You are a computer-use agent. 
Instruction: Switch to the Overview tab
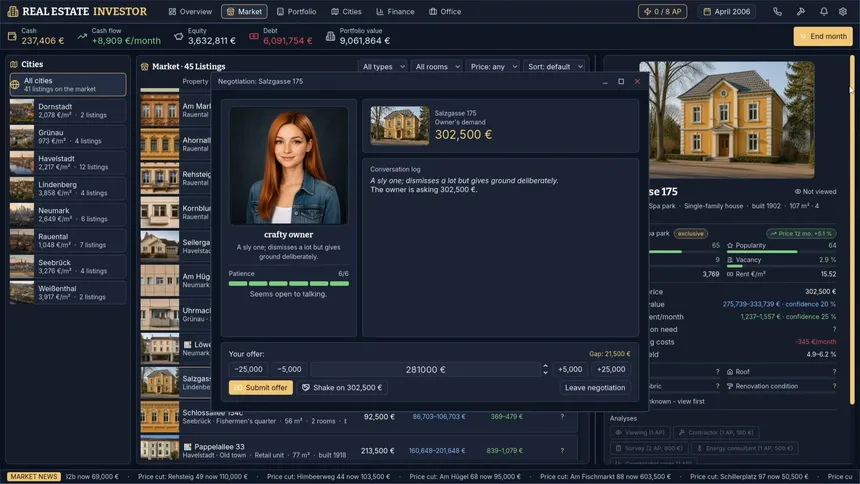click(x=190, y=12)
